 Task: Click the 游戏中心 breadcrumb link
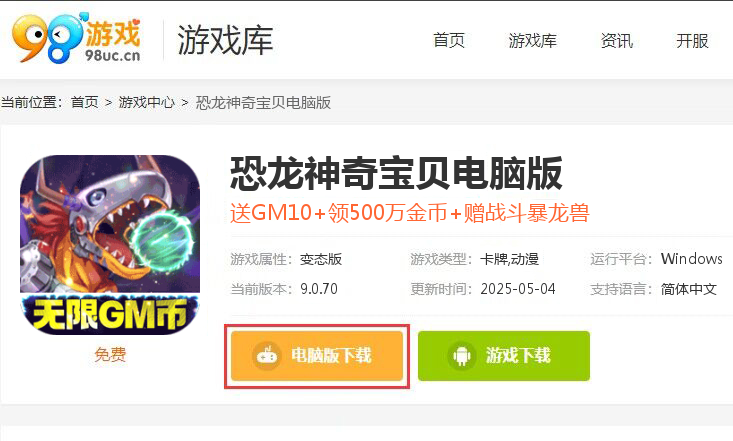click(x=146, y=102)
